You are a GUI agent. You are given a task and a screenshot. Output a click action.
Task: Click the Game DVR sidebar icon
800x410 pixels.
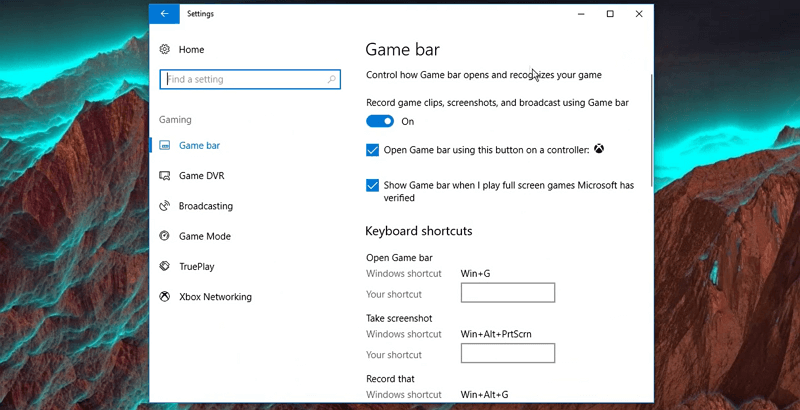[164, 175]
